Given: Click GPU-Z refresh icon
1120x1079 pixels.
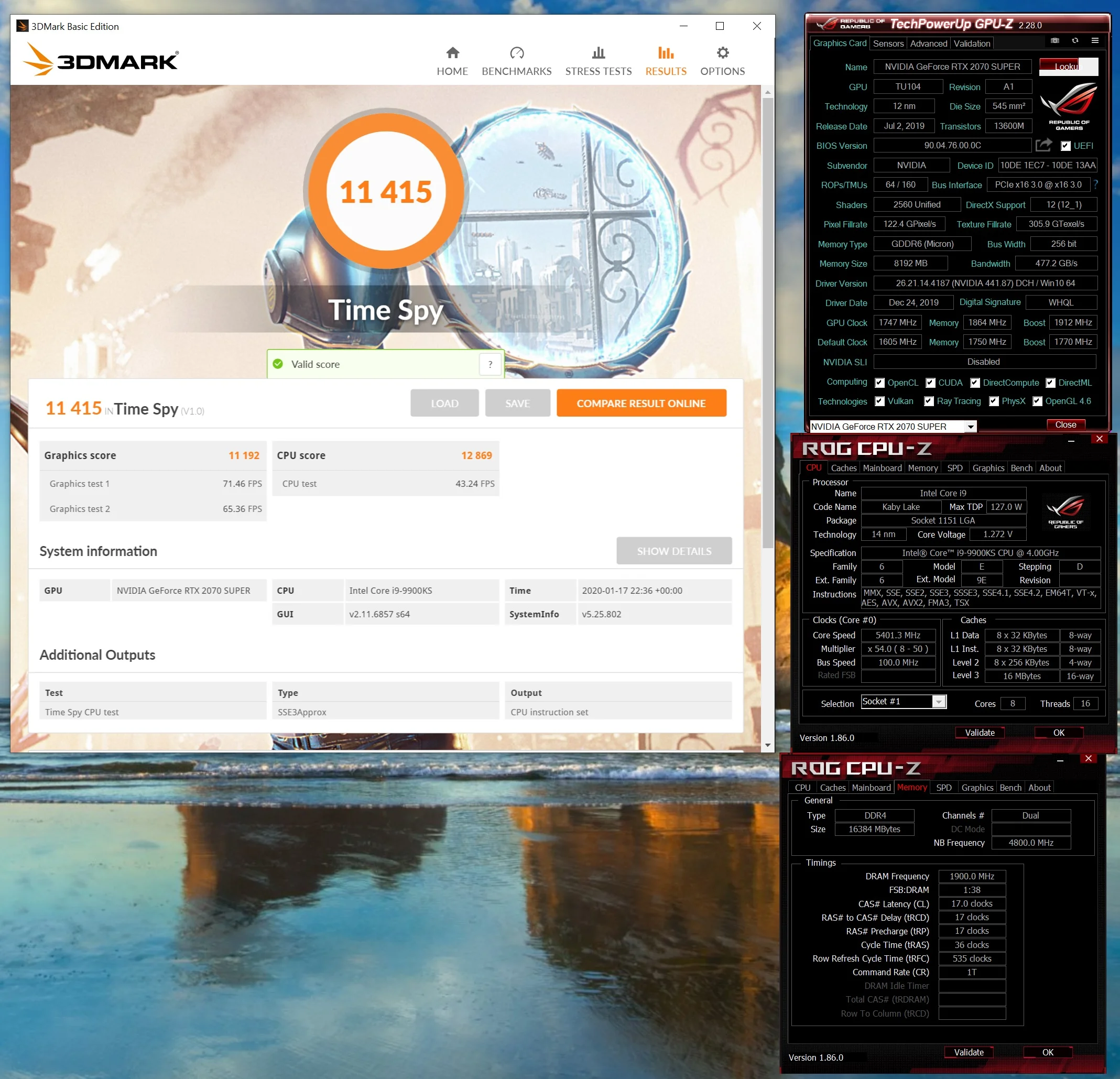Looking at the screenshot, I should pyautogui.click(x=1075, y=40).
